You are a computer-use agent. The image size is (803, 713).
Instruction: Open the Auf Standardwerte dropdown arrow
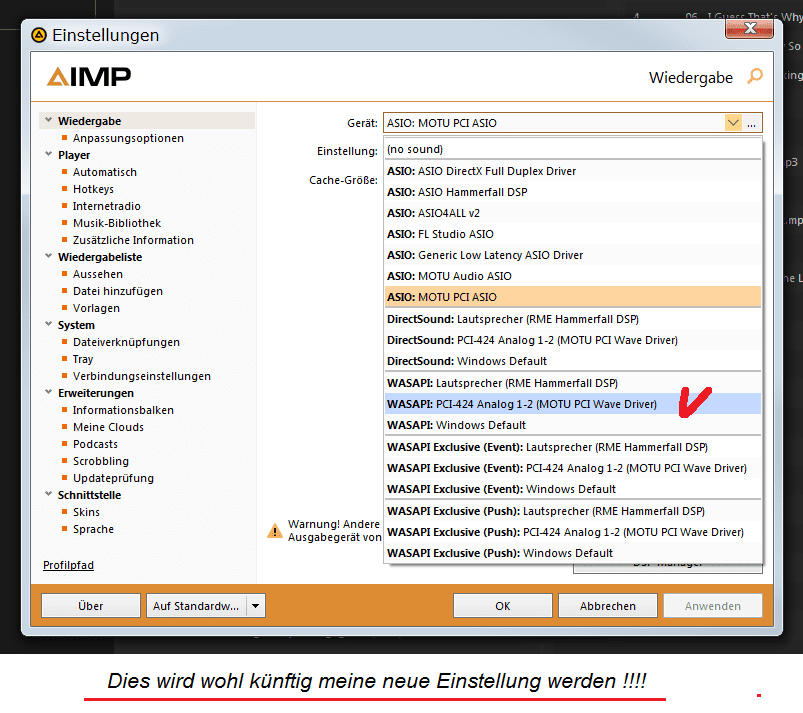click(256, 606)
